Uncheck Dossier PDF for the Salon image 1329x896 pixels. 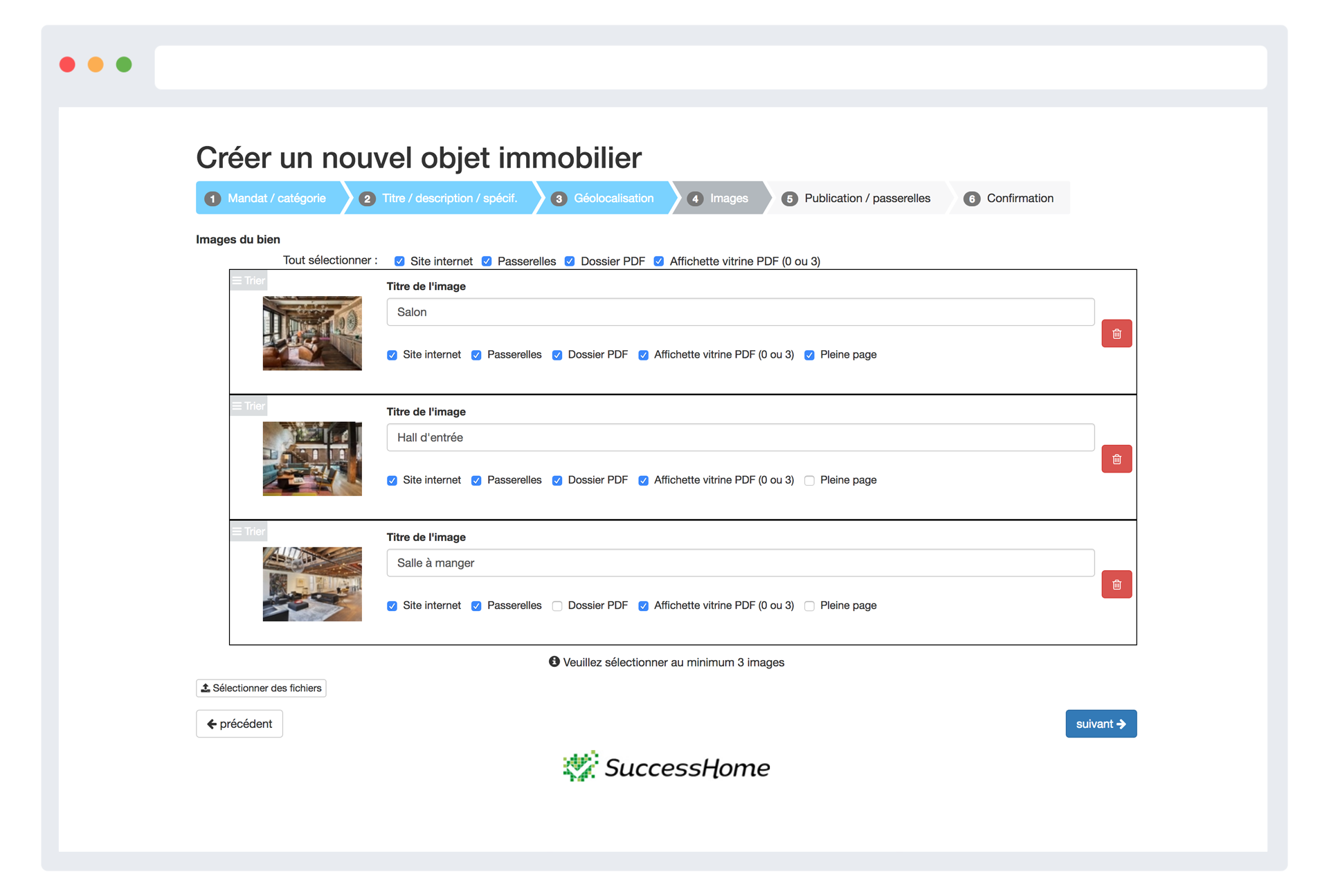pyautogui.click(x=557, y=355)
